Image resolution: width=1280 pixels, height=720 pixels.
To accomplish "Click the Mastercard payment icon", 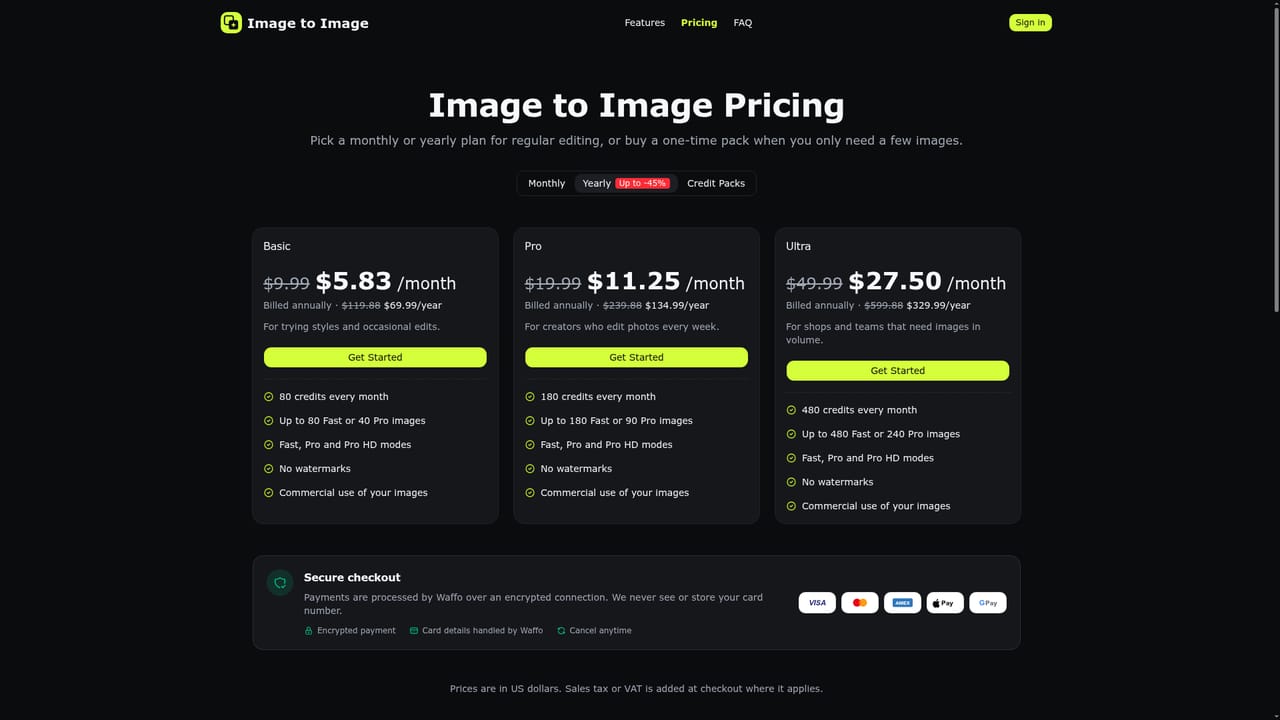I will 860,603.
